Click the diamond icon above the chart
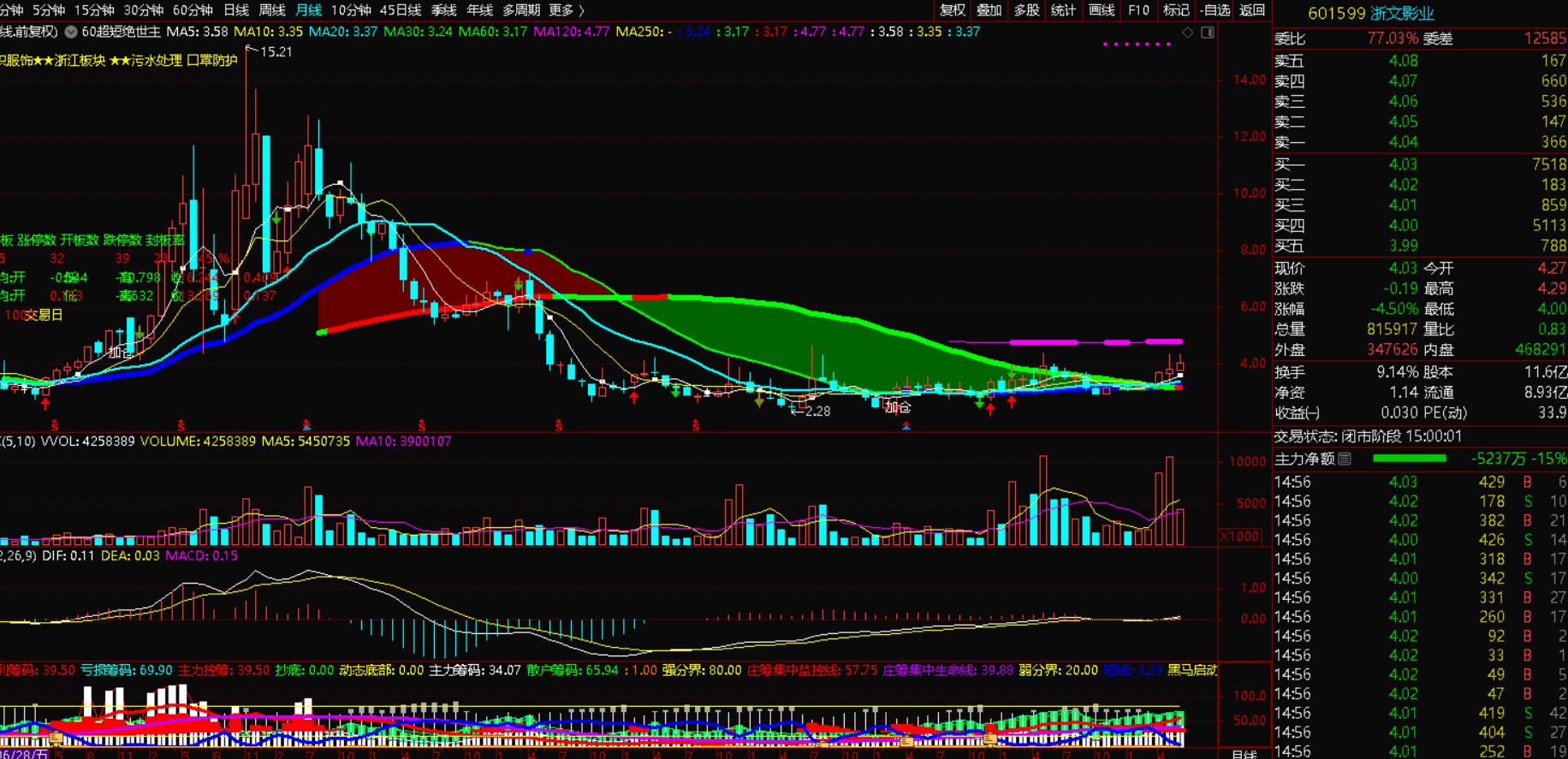1568x759 pixels. click(x=1188, y=33)
